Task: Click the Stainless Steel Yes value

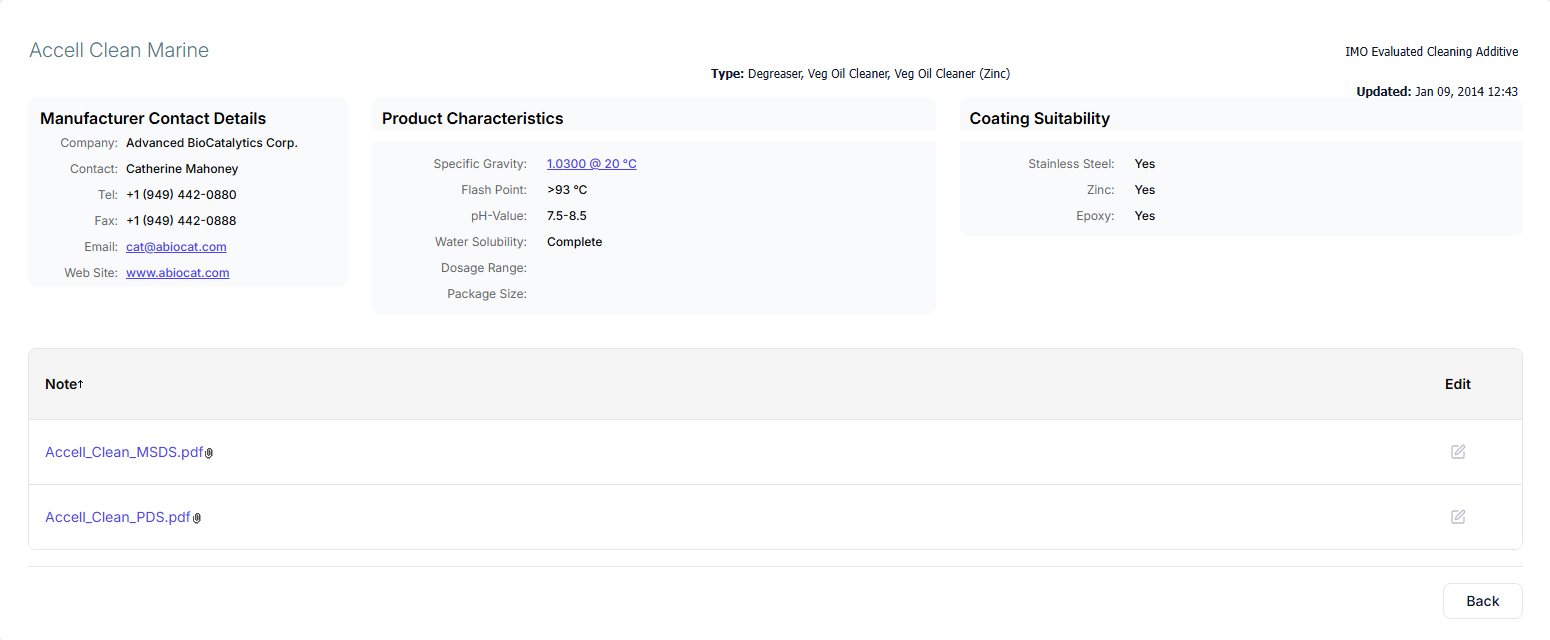Action: tap(1145, 164)
